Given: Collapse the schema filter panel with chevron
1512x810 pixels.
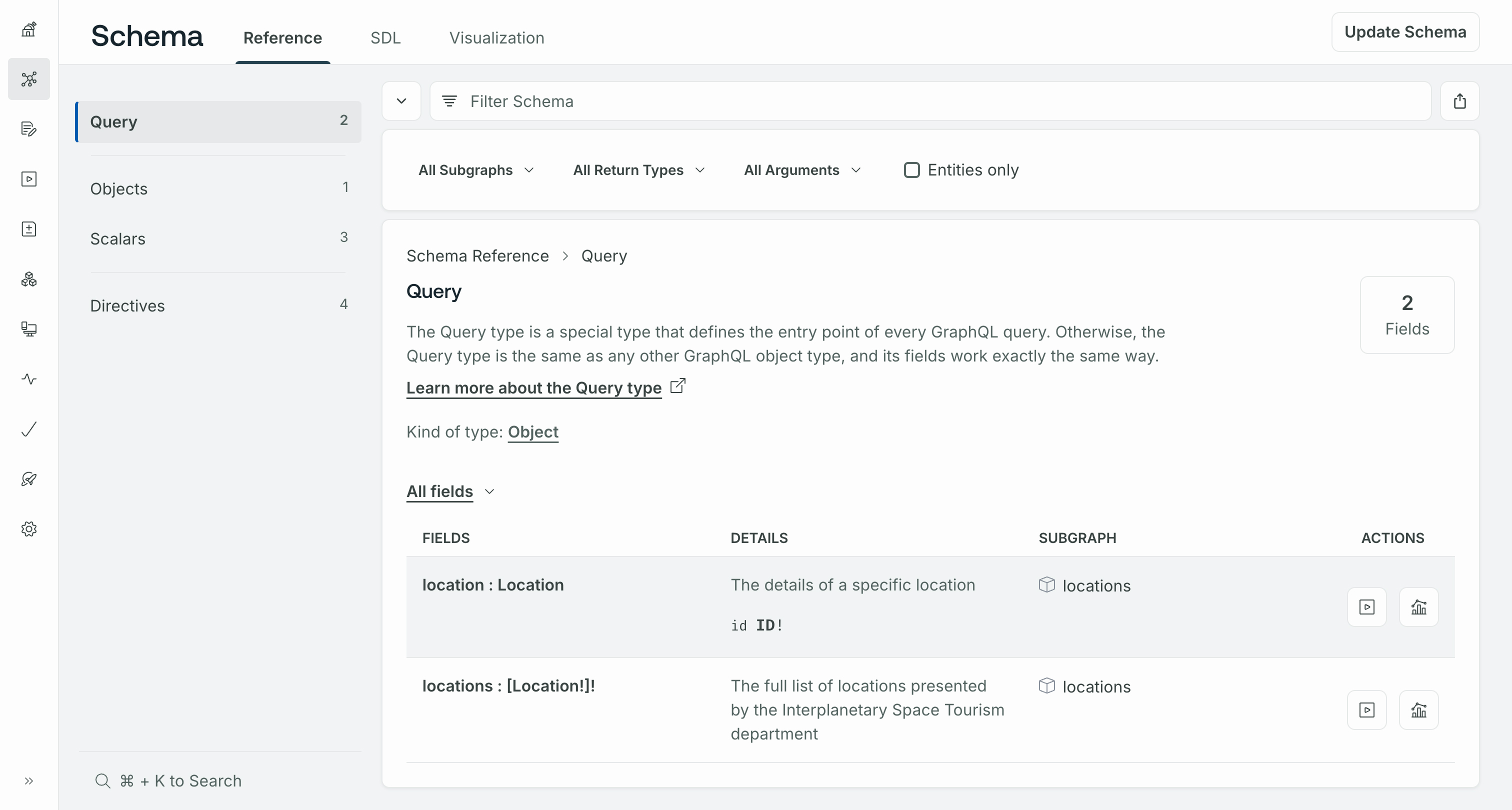Looking at the screenshot, I should tap(401, 101).
